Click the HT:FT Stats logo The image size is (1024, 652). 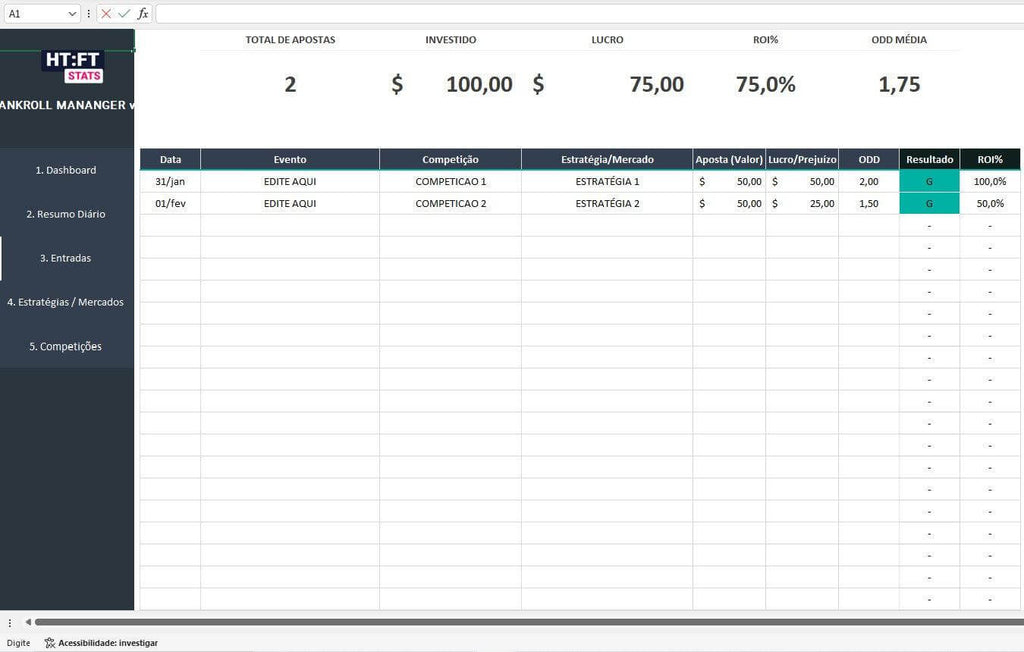72,66
